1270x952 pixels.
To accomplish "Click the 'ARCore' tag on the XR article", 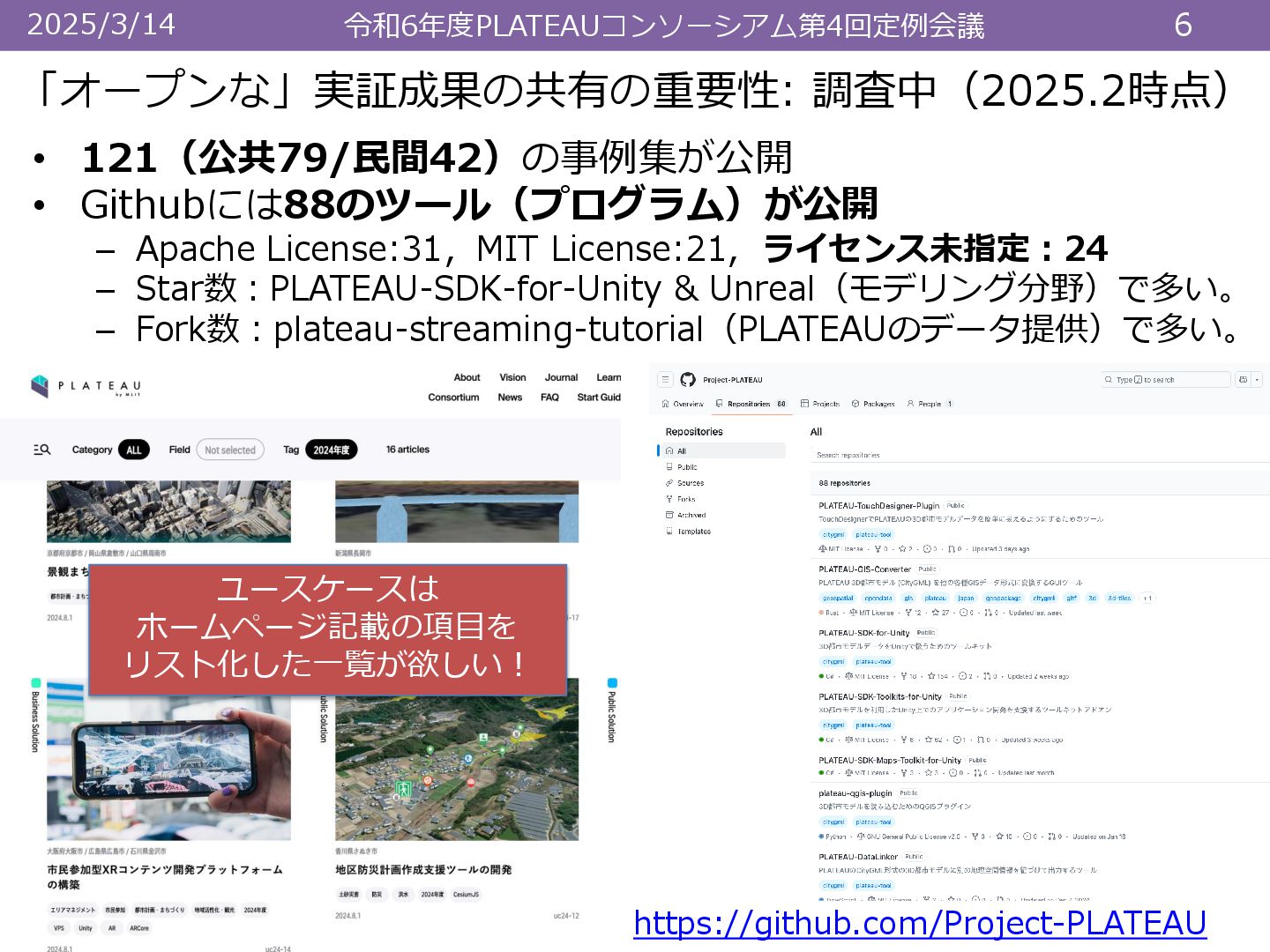I will click(139, 928).
